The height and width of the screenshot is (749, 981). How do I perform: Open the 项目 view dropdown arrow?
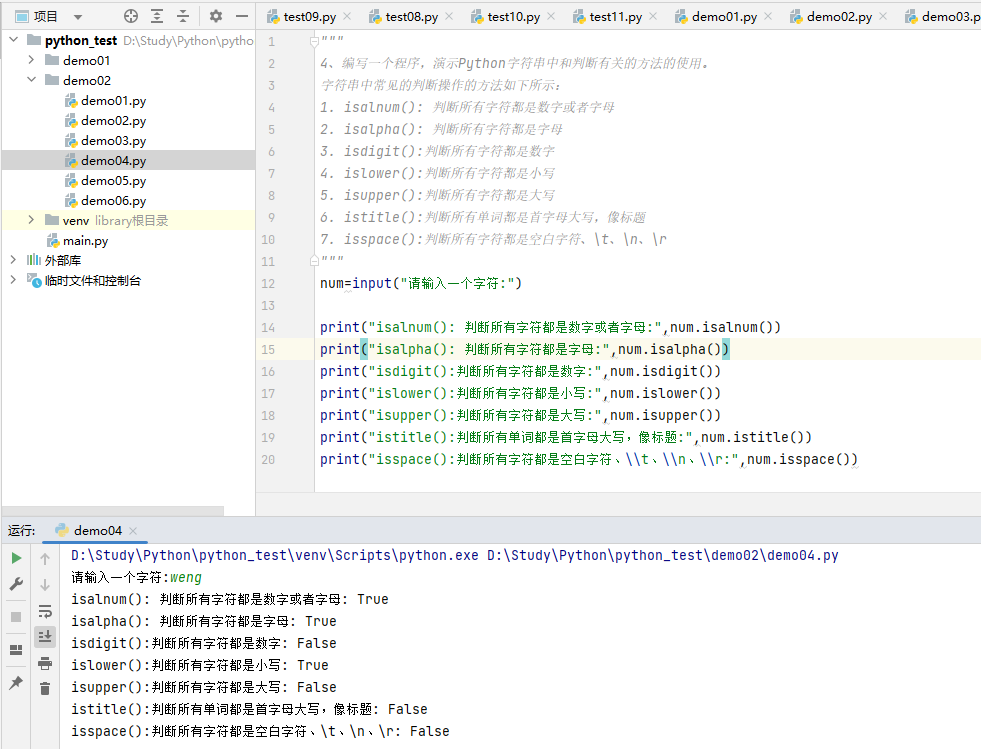click(x=78, y=17)
